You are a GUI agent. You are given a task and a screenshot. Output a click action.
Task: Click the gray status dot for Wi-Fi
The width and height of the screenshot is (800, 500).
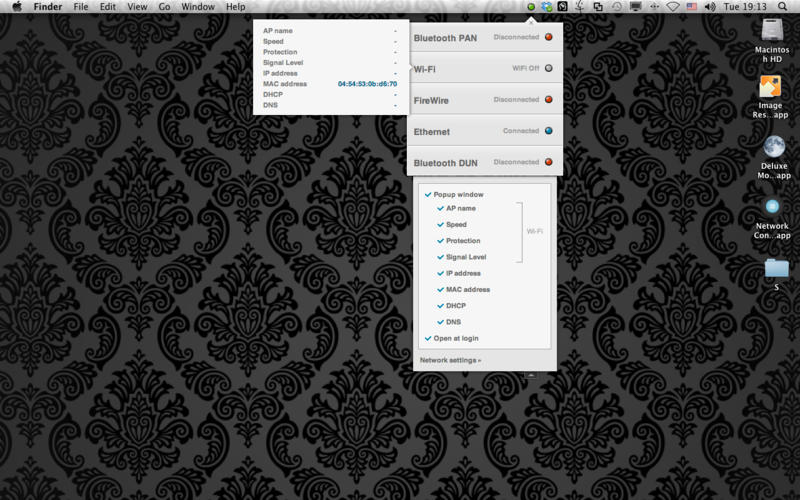pos(548,68)
